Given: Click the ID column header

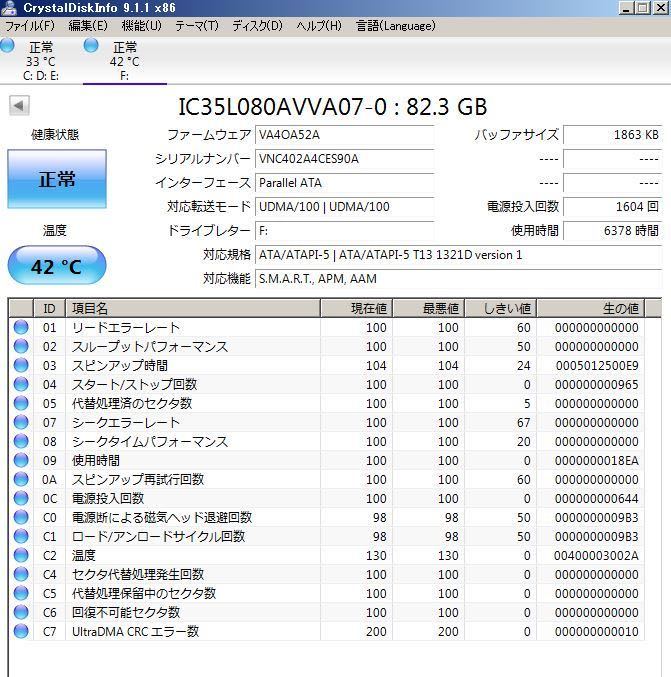Looking at the screenshot, I should click(49, 308).
